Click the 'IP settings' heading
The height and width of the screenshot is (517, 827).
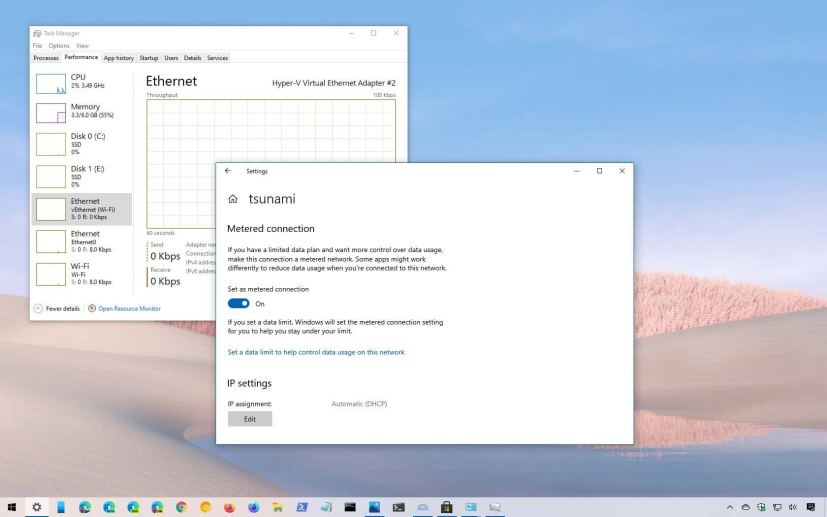tap(249, 384)
